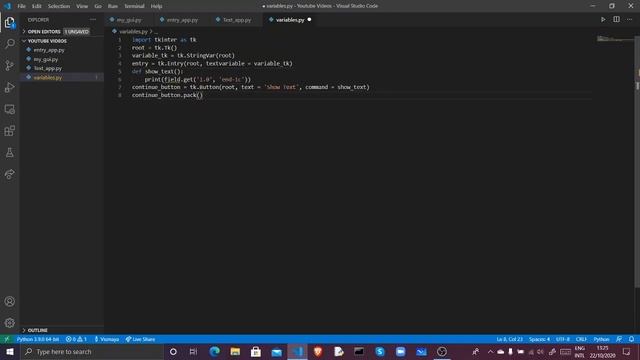Open the View menu
This screenshot has width=640, height=360.
click(x=82, y=6)
